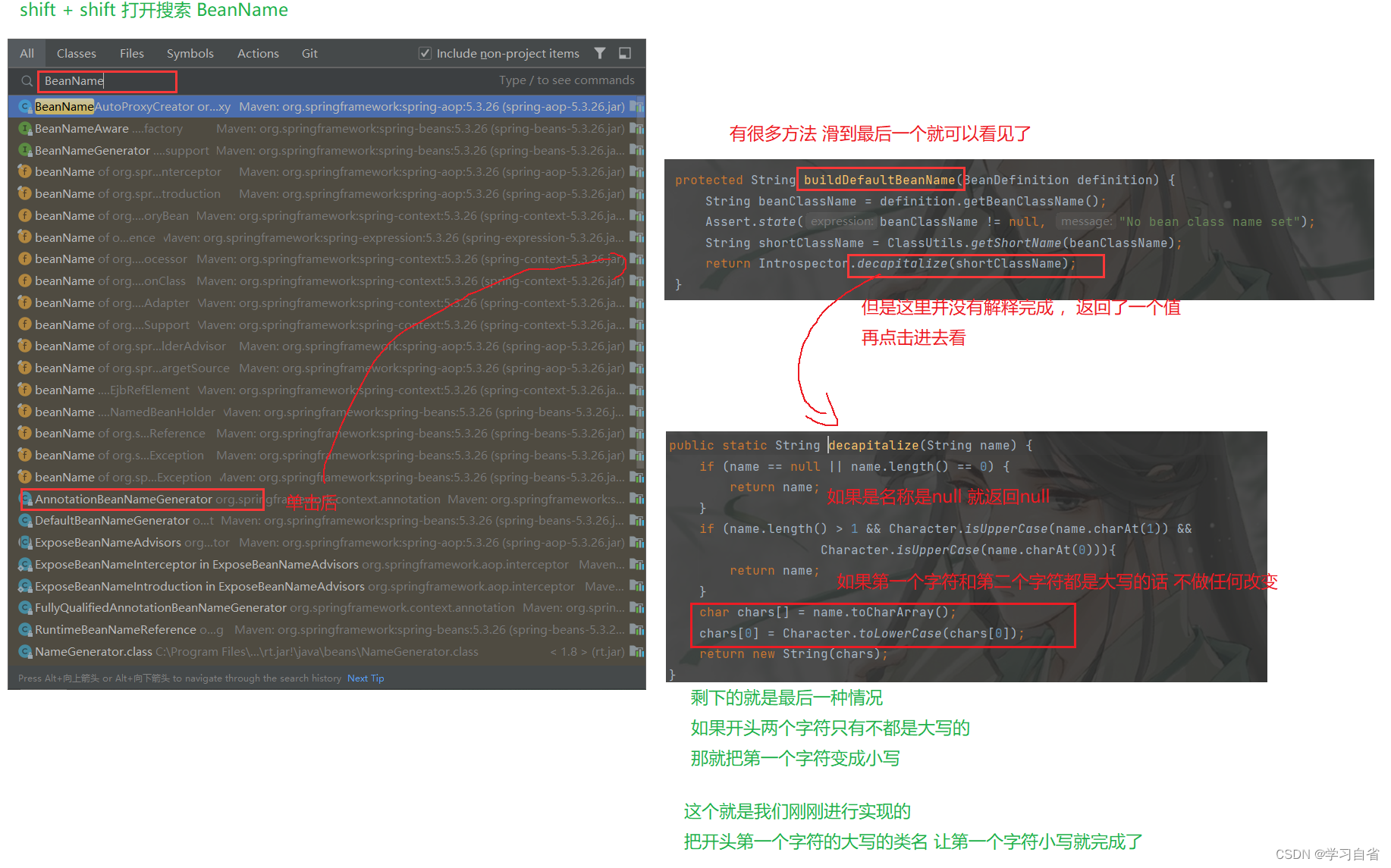
Task: Open ExposeBeanNameInterceptor result
Action: tap(327, 565)
